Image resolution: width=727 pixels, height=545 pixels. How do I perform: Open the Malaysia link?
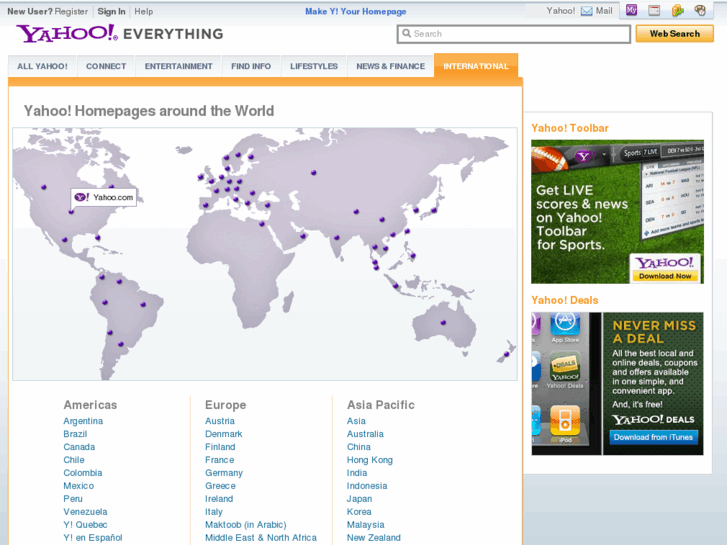pos(365,525)
